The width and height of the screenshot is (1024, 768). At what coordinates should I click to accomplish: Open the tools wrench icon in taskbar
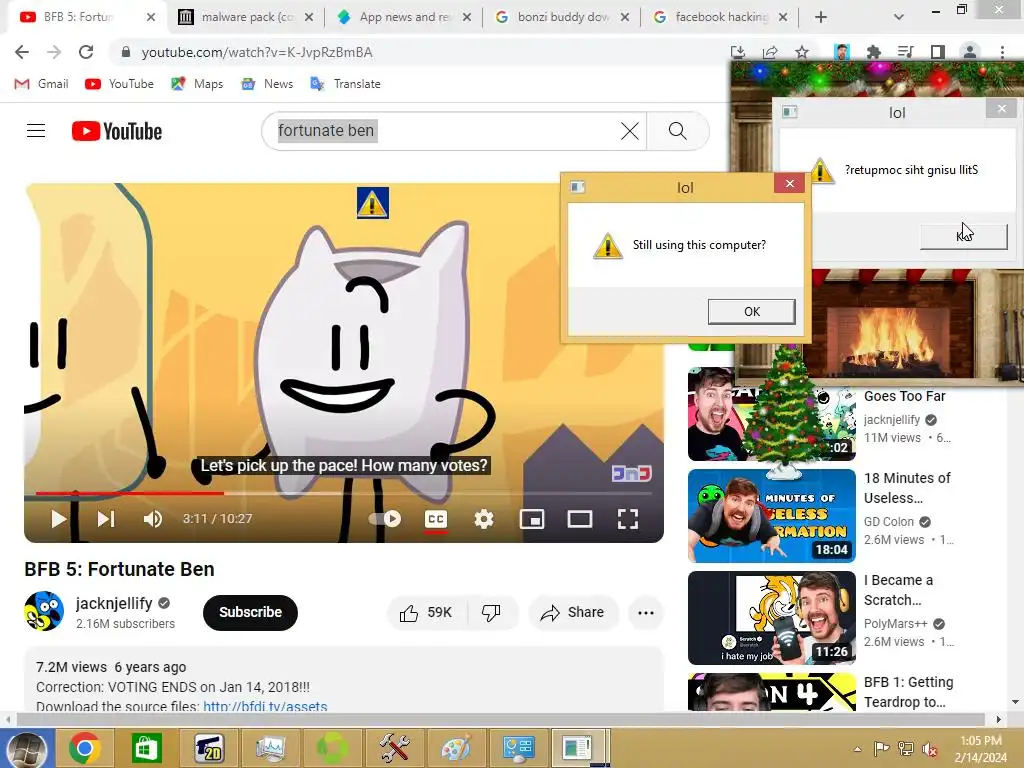(x=394, y=748)
